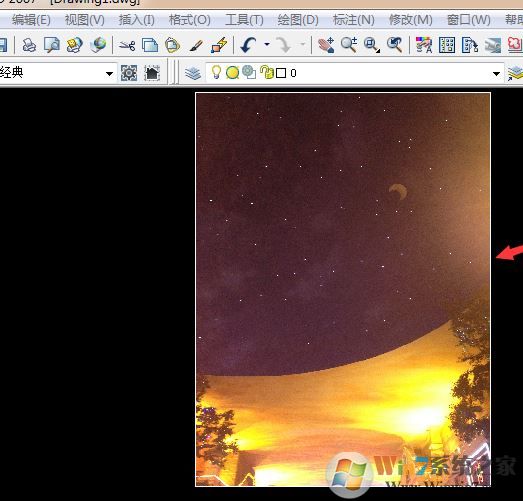Open the 编辑(E) menu

pyautogui.click(x=31, y=20)
